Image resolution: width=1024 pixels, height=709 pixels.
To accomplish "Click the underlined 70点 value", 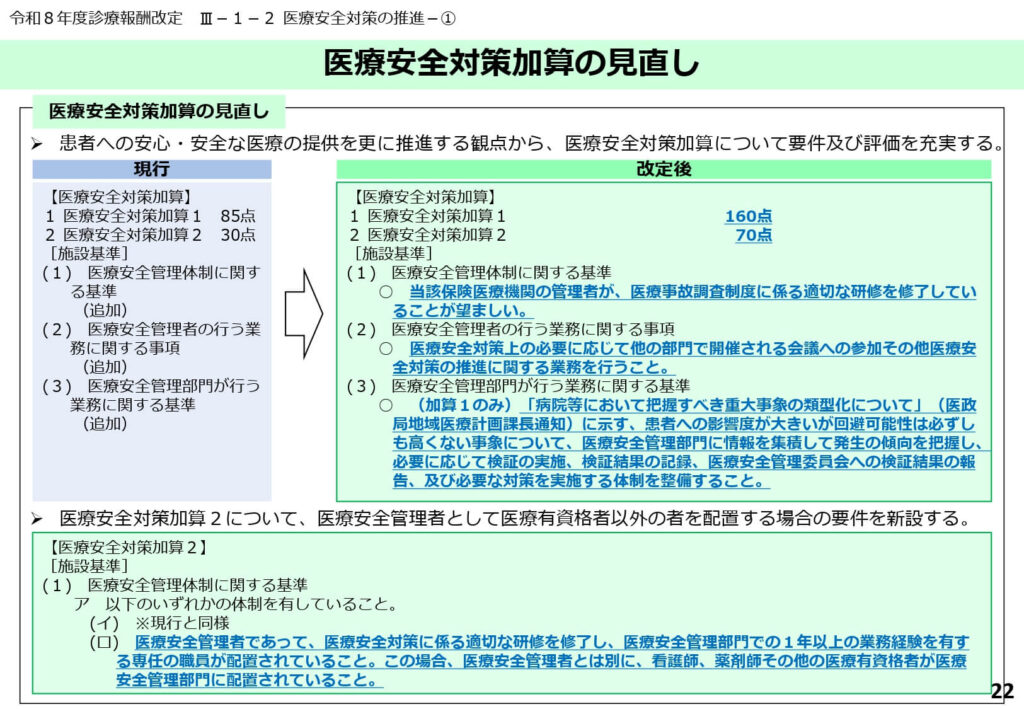I will pyautogui.click(x=753, y=235).
